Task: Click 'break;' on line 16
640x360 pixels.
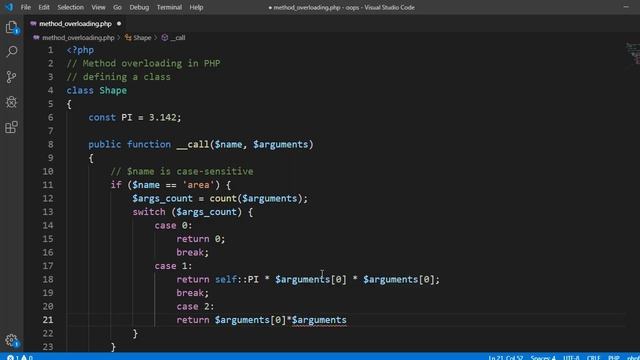Action: coord(193,252)
